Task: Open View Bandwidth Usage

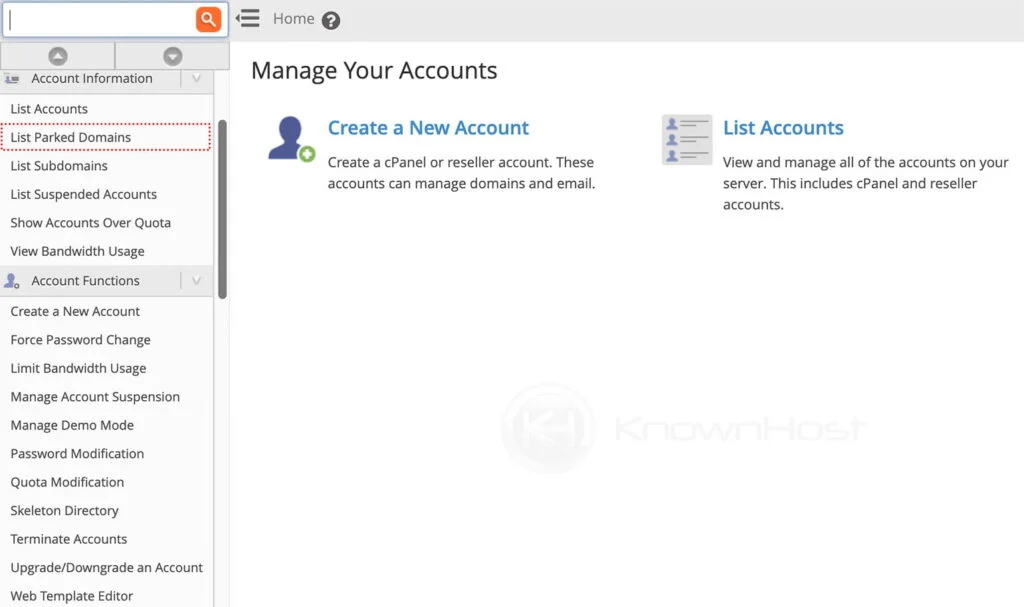Action: click(x=77, y=252)
